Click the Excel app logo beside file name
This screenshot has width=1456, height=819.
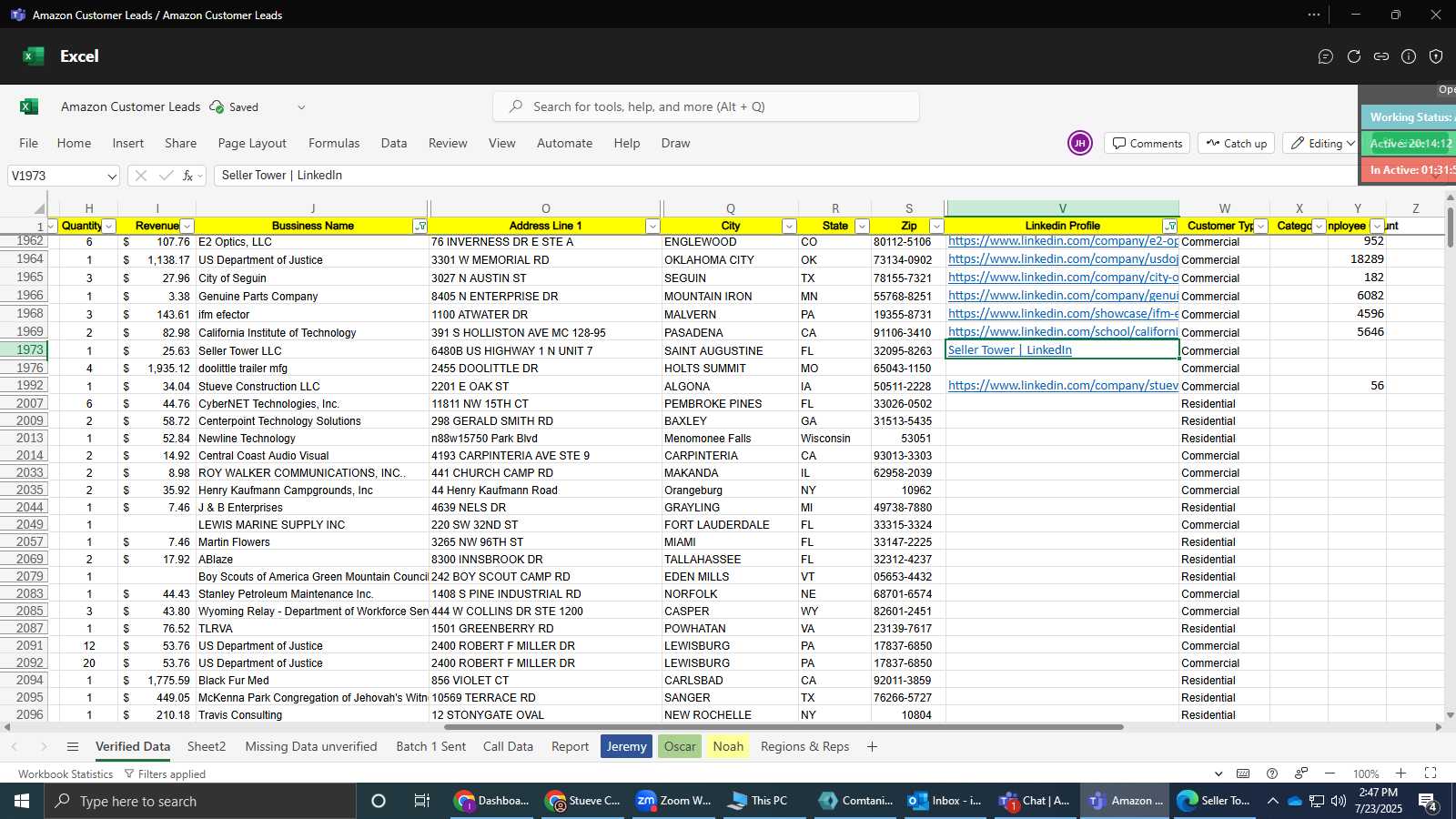pos(29,106)
